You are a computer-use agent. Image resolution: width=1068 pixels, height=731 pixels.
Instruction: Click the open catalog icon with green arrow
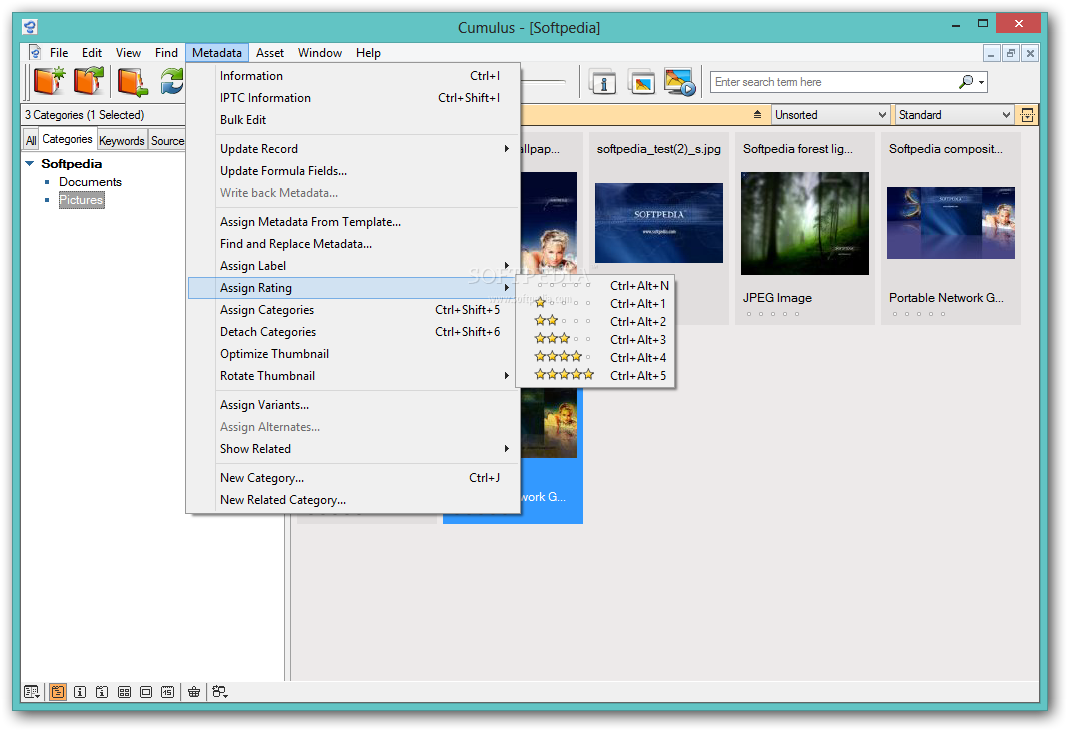[x=89, y=81]
